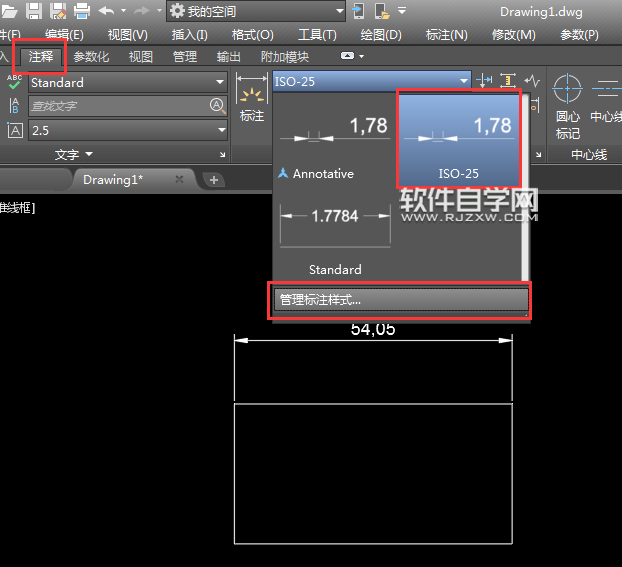The image size is (622, 567).
Task: Select the Standard dimension style thumbnail
Action: (335, 238)
